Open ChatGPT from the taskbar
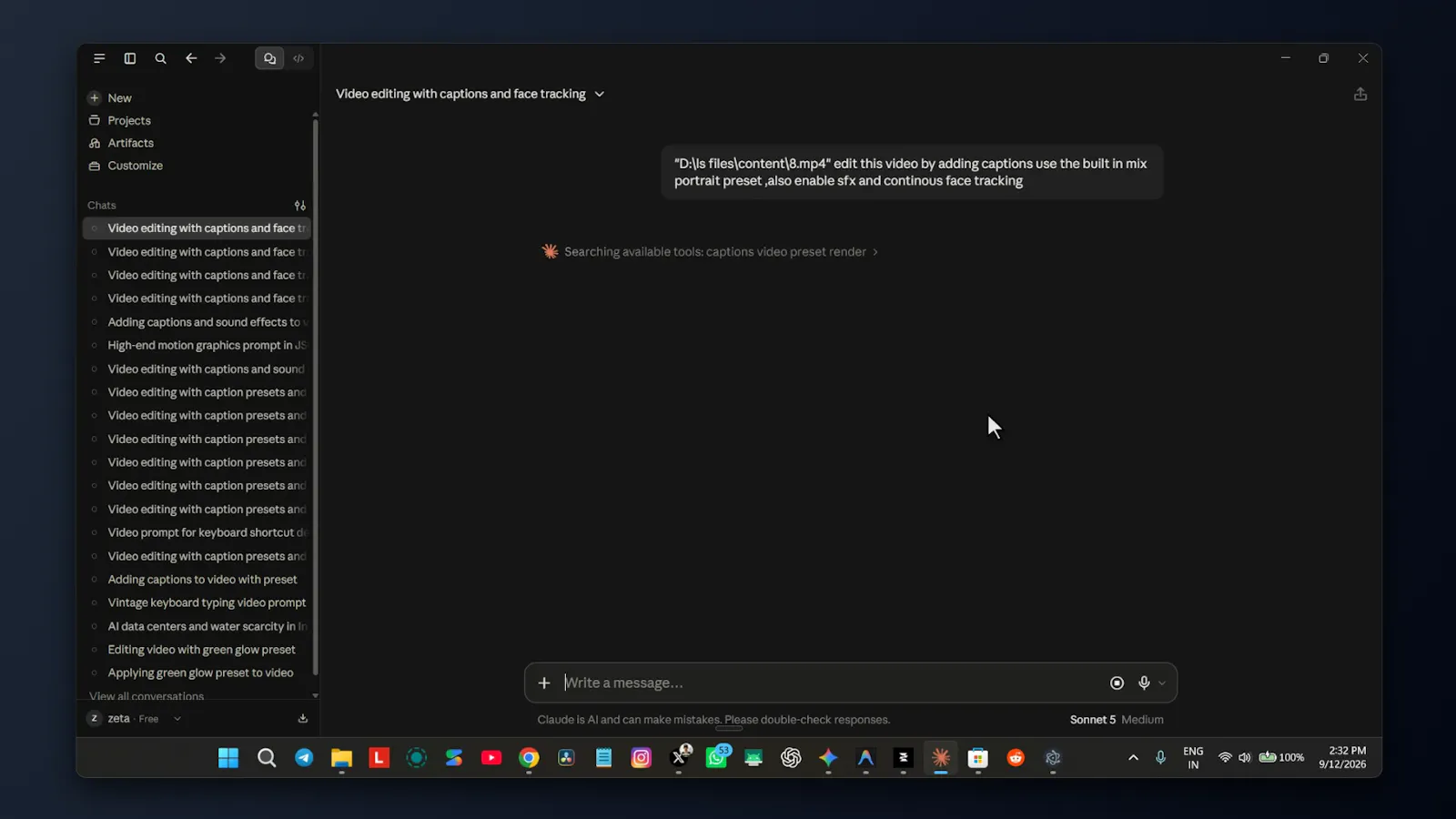This screenshot has width=1456, height=819. pos(791,758)
